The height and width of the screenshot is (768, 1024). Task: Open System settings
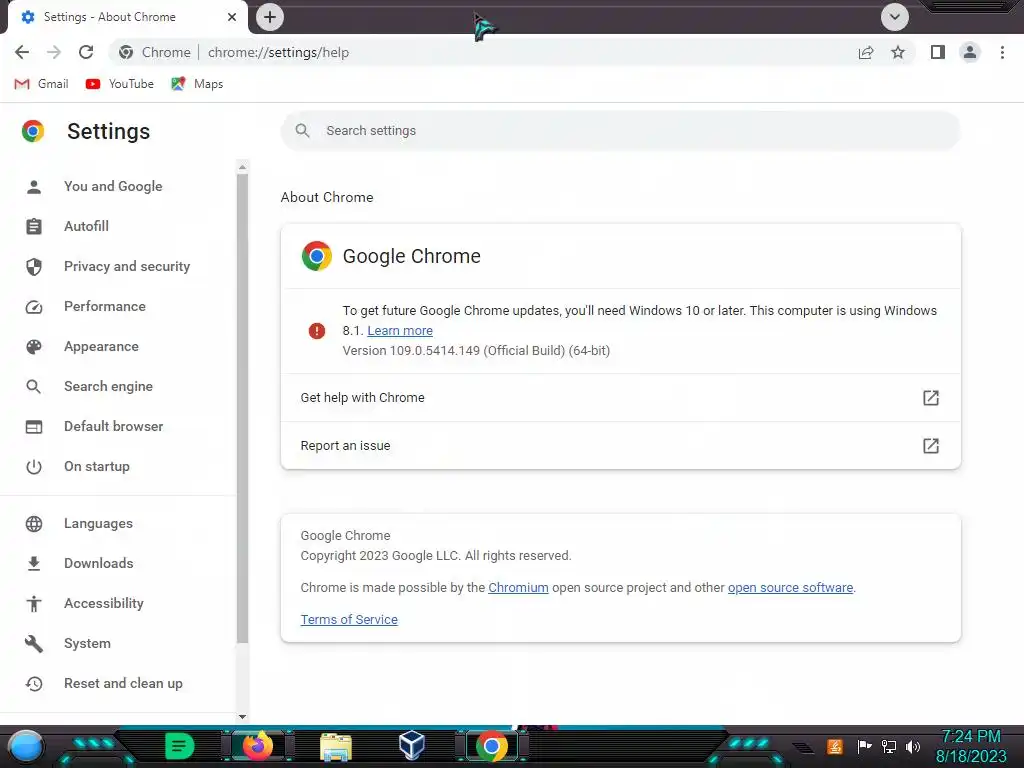pos(87,643)
